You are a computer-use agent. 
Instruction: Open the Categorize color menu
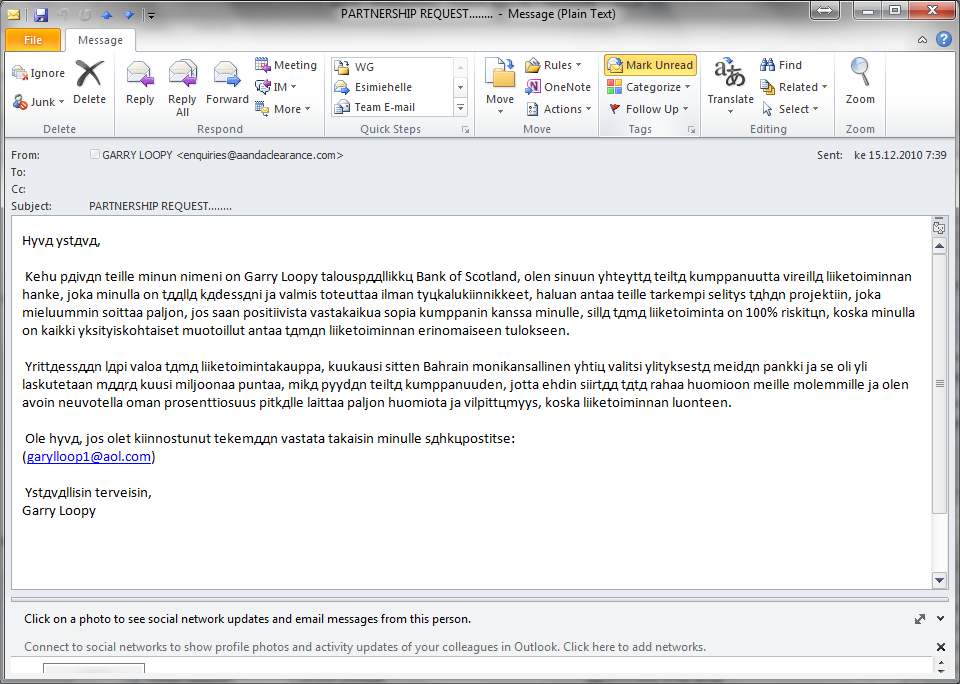click(649, 87)
